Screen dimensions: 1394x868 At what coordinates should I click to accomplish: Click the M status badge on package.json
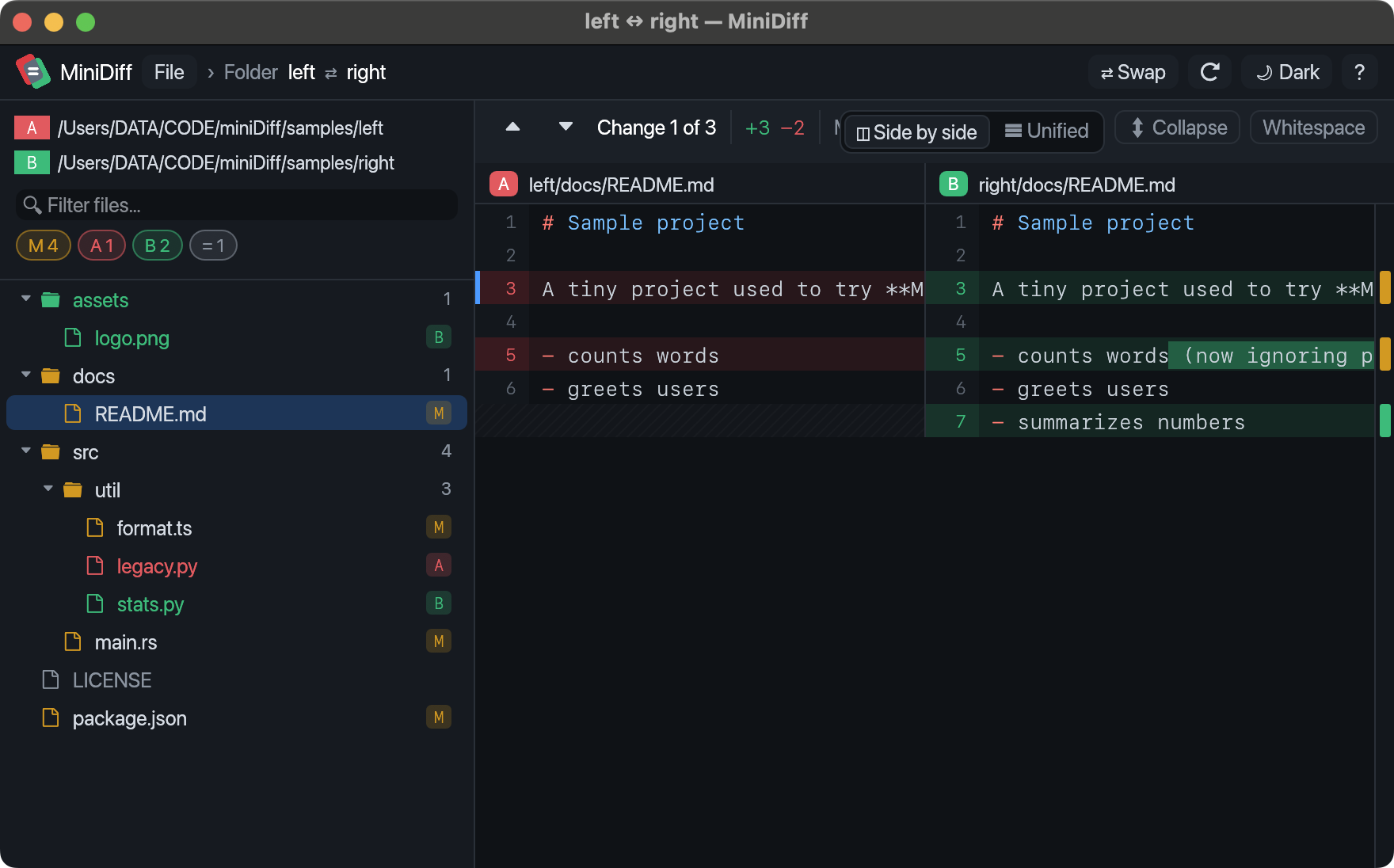click(x=439, y=718)
